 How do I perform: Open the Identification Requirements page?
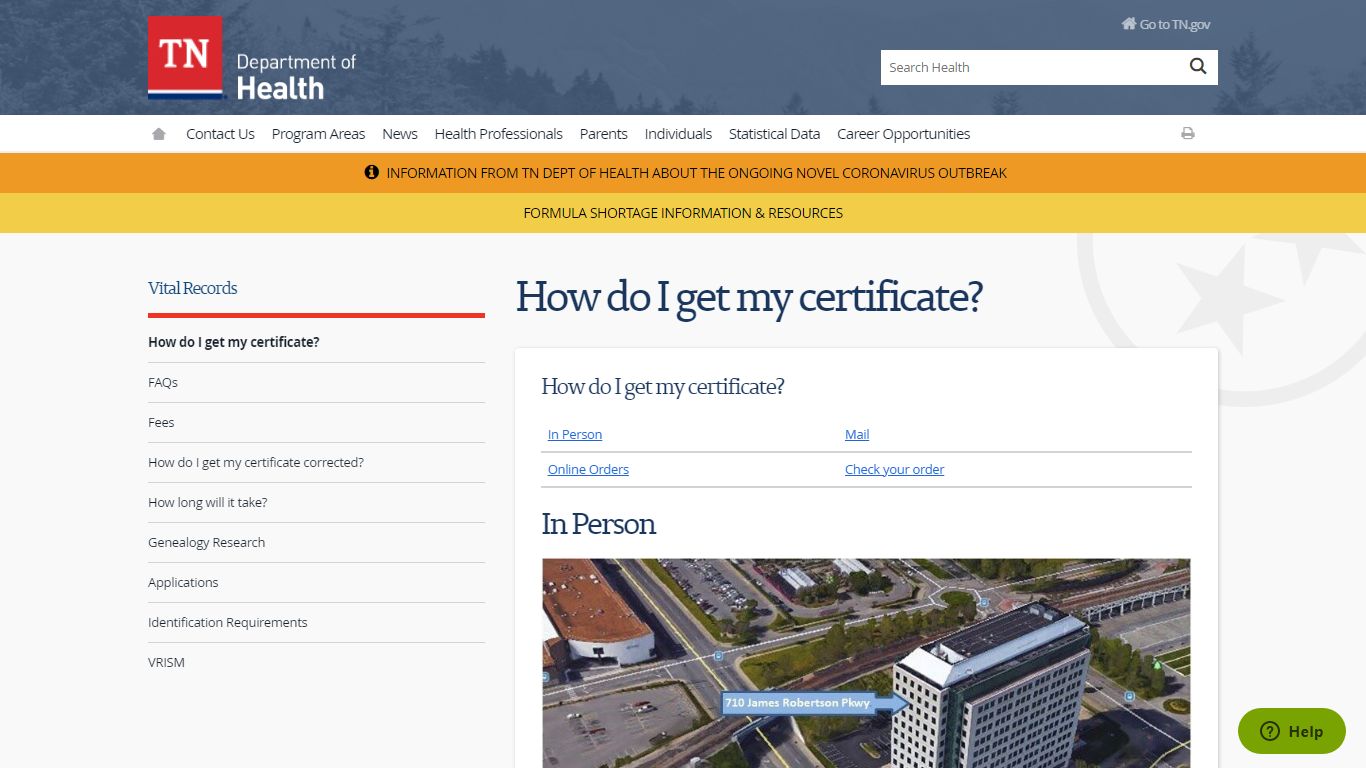(x=227, y=622)
